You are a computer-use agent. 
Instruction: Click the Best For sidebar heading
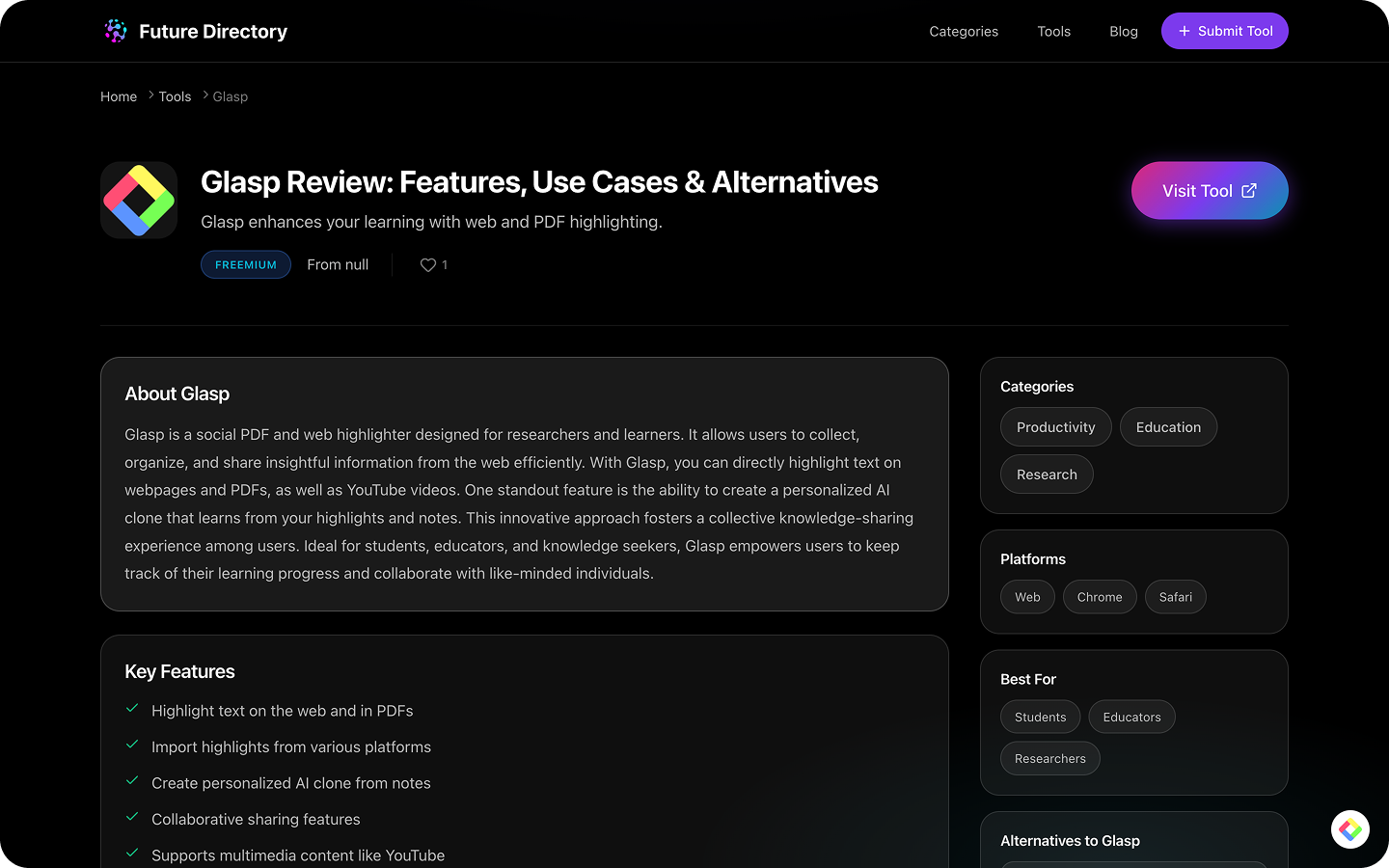(x=1028, y=679)
